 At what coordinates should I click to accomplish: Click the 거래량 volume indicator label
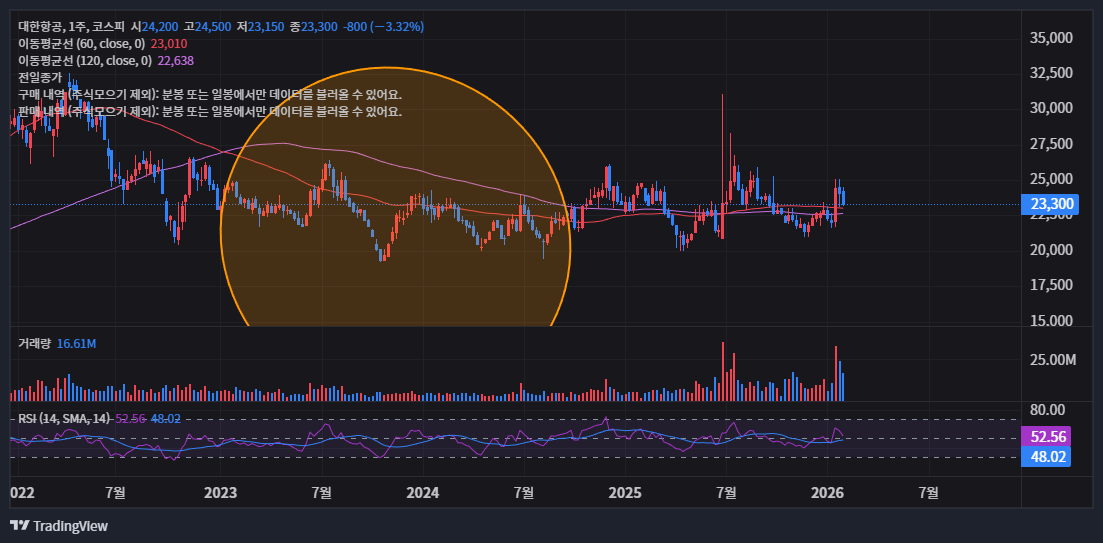[x=35, y=343]
